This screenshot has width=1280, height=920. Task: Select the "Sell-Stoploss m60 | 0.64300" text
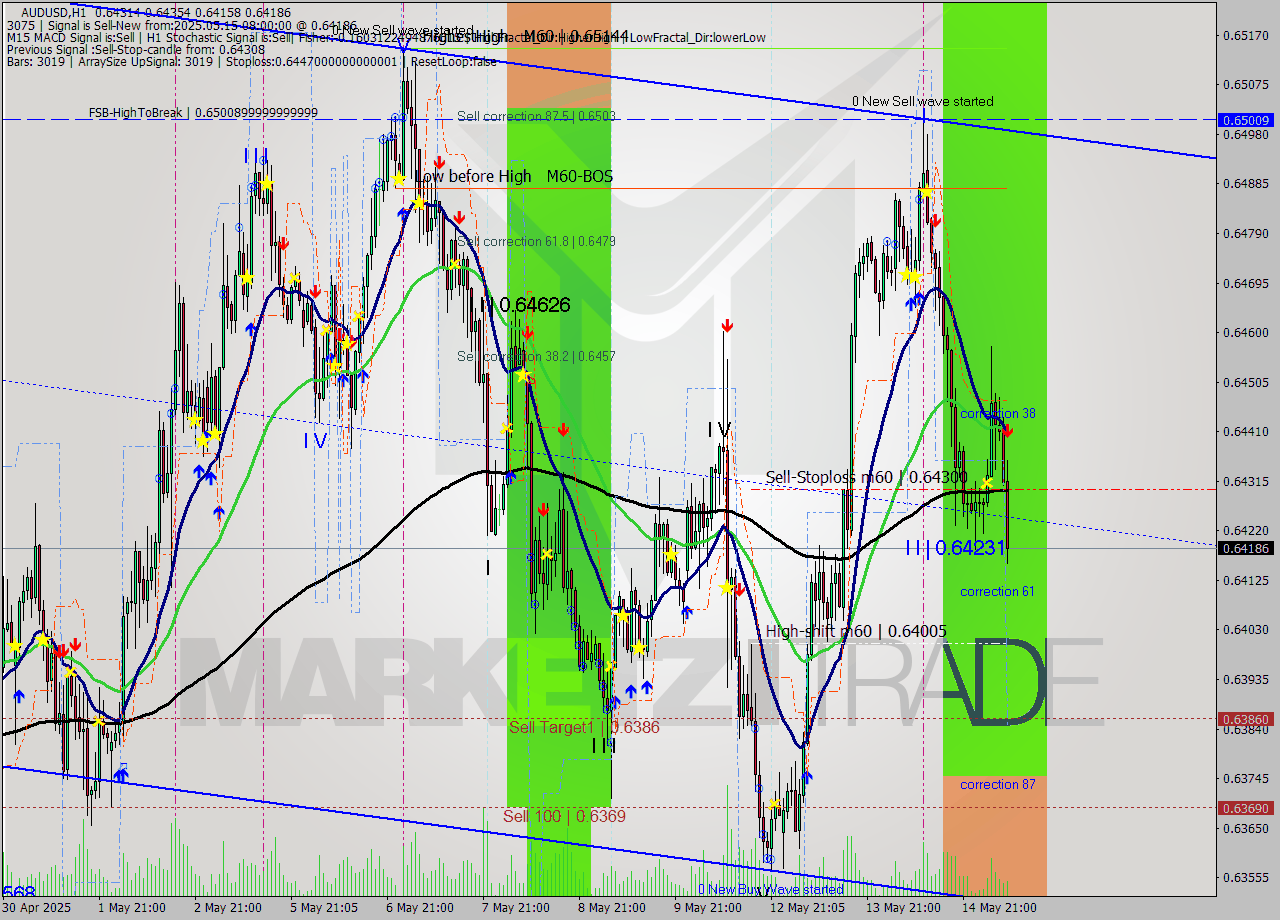point(866,478)
